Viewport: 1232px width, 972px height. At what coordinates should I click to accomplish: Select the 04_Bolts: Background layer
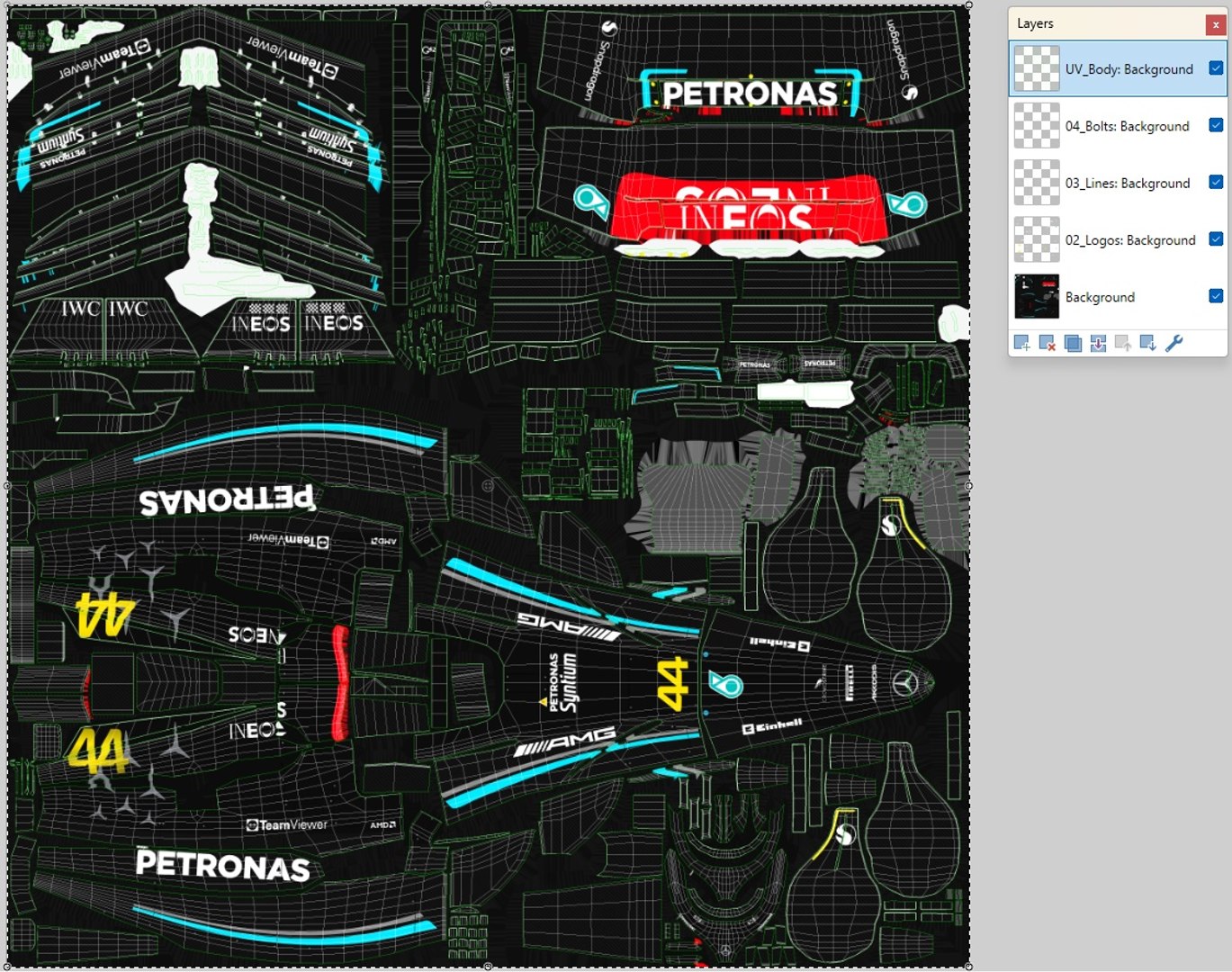(1118, 125)
